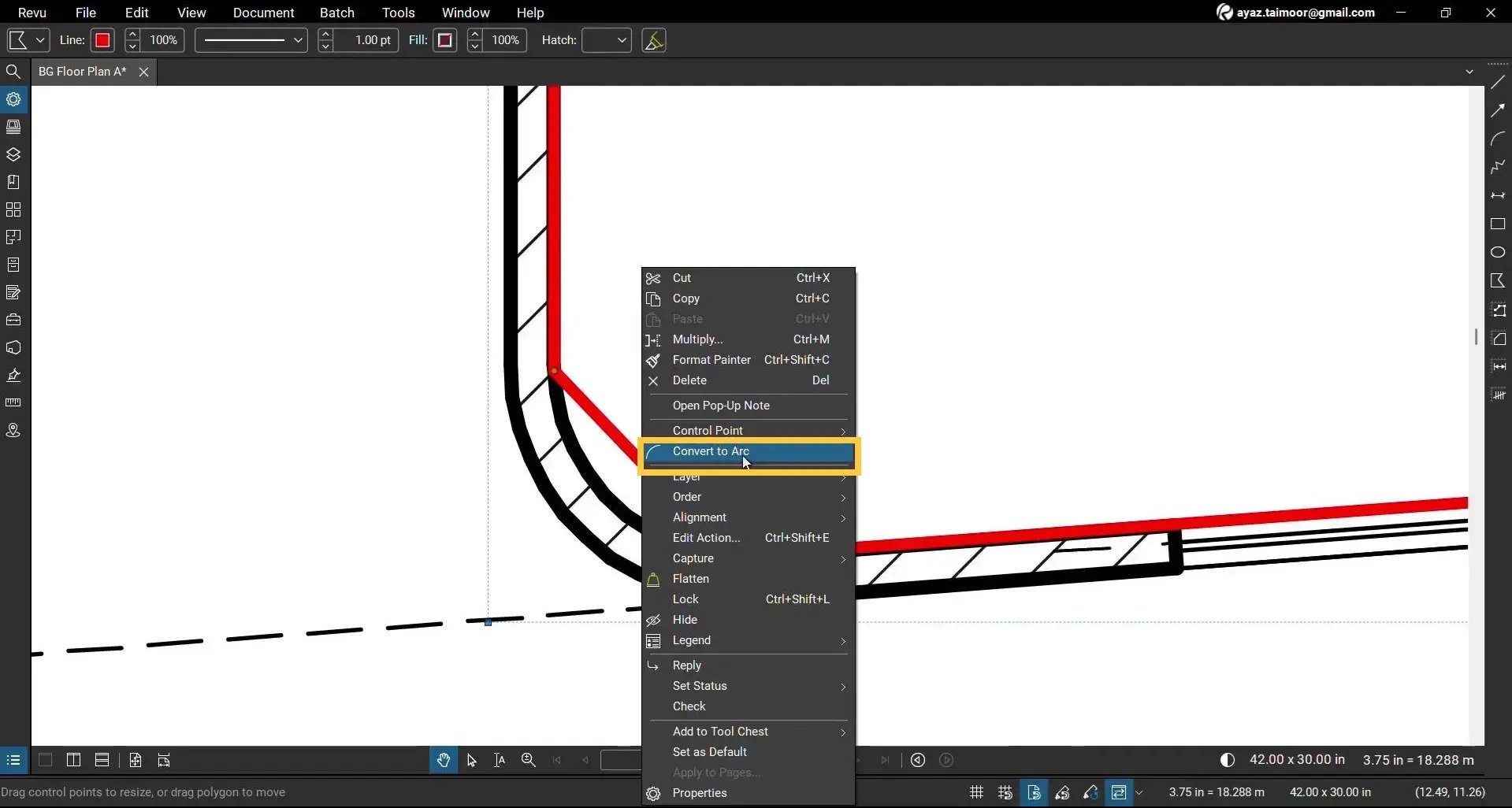Click the red line color swatch
The image size is (1512, 808).
click(102, 40)
